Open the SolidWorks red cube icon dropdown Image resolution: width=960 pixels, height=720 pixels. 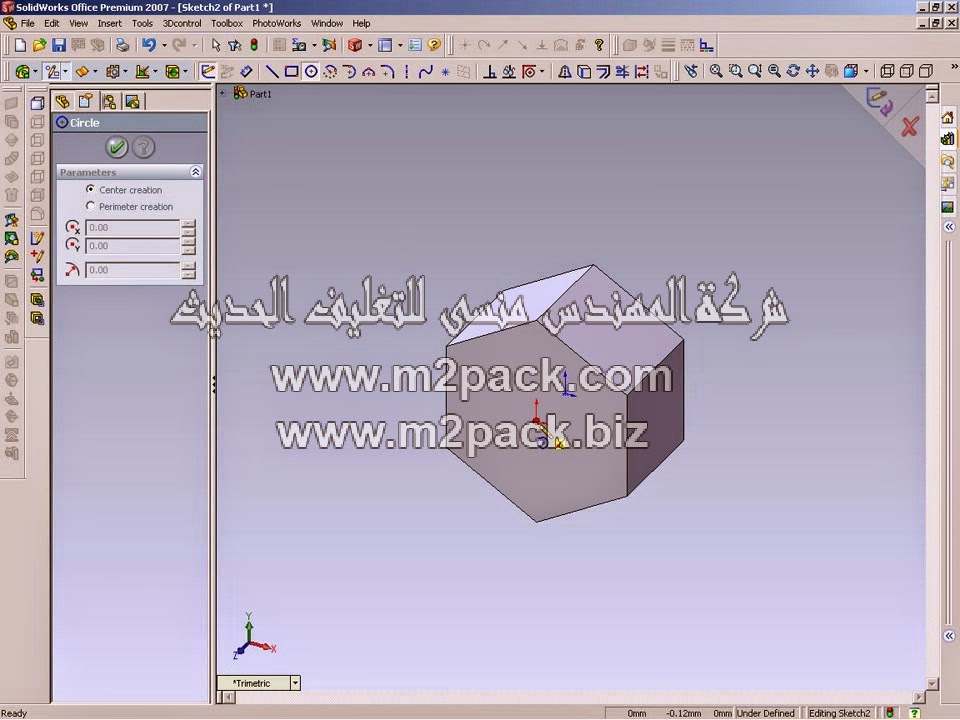(370, 45)
